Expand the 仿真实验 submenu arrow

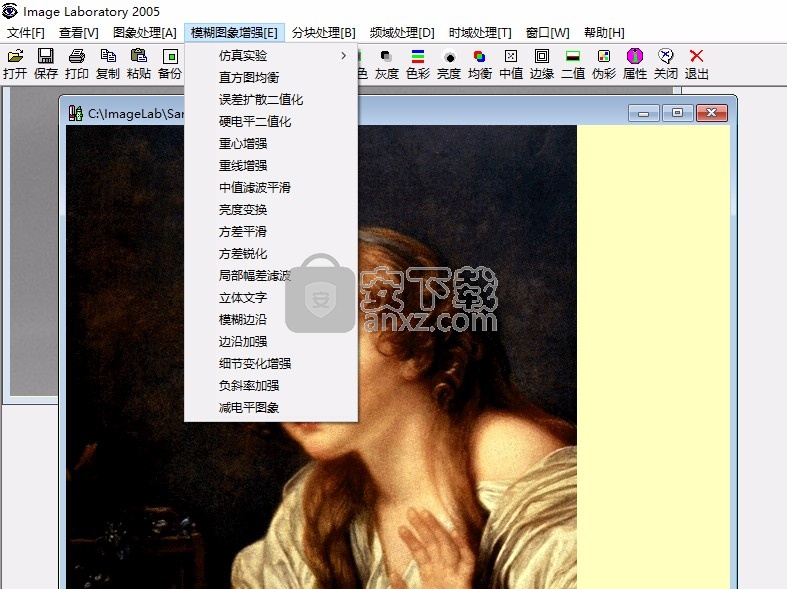click(343, 56)
